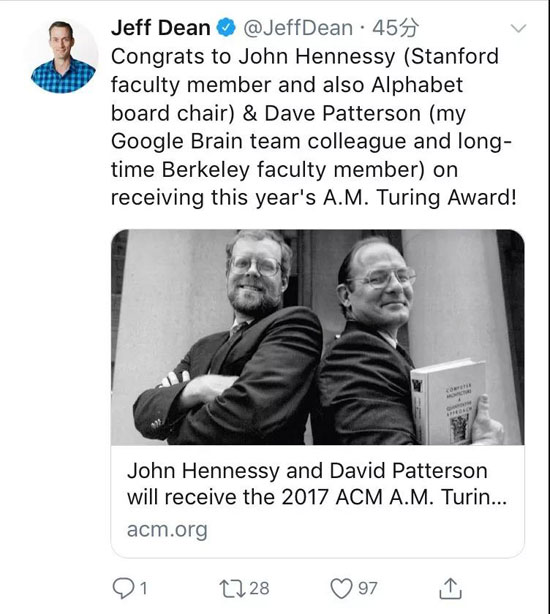
Task: Click the 'will receive the 2017 ACM' card text
Action: (x=254, y=497)
